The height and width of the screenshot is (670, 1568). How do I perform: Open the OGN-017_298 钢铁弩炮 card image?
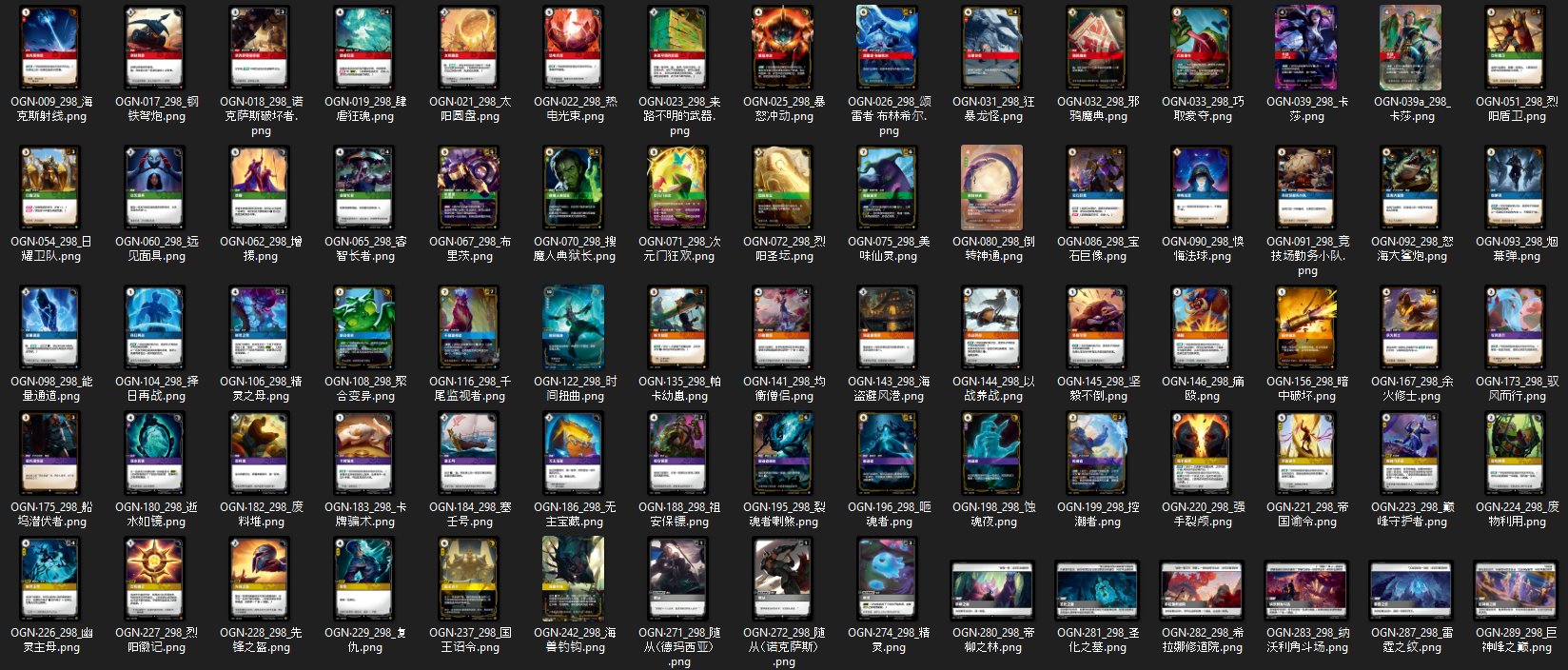[156, 48]
